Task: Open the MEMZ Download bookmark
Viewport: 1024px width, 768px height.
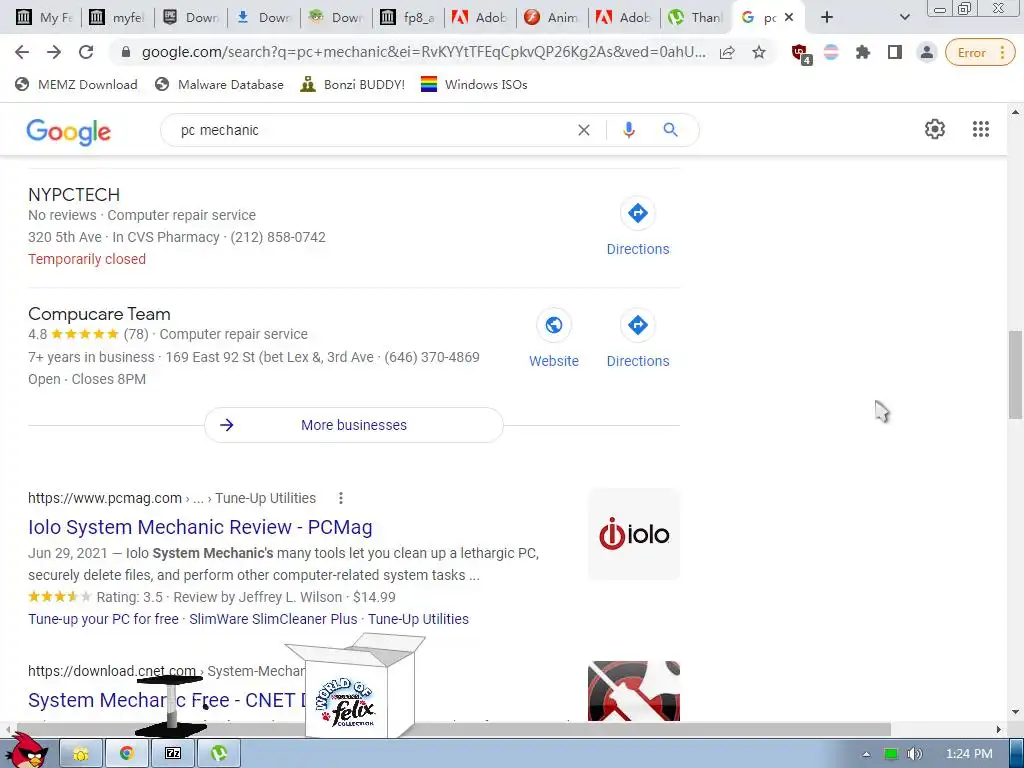Action: (76, 84)
